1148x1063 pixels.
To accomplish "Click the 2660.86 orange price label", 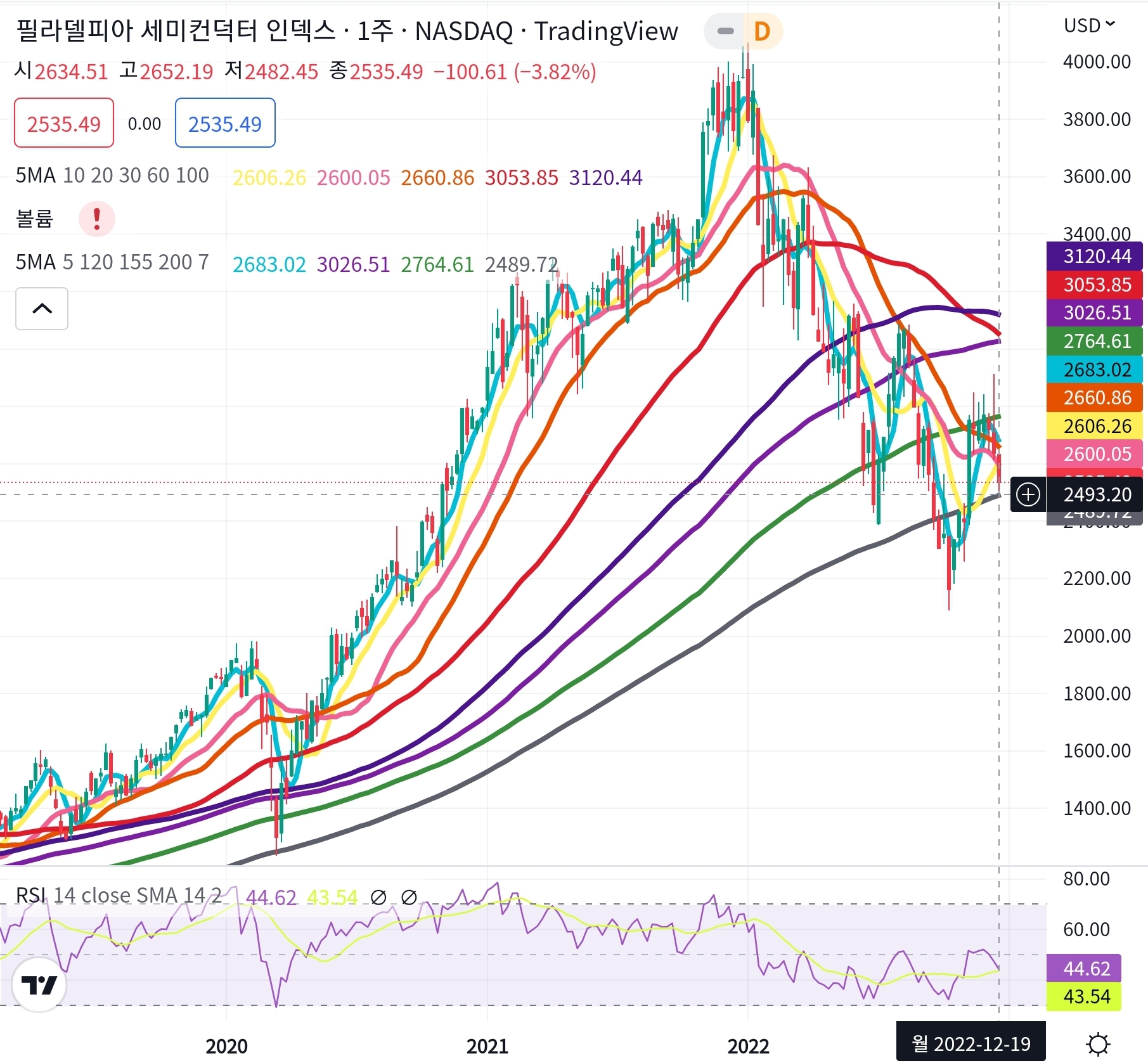I will pyautogui.click(x=1095, y=397).
